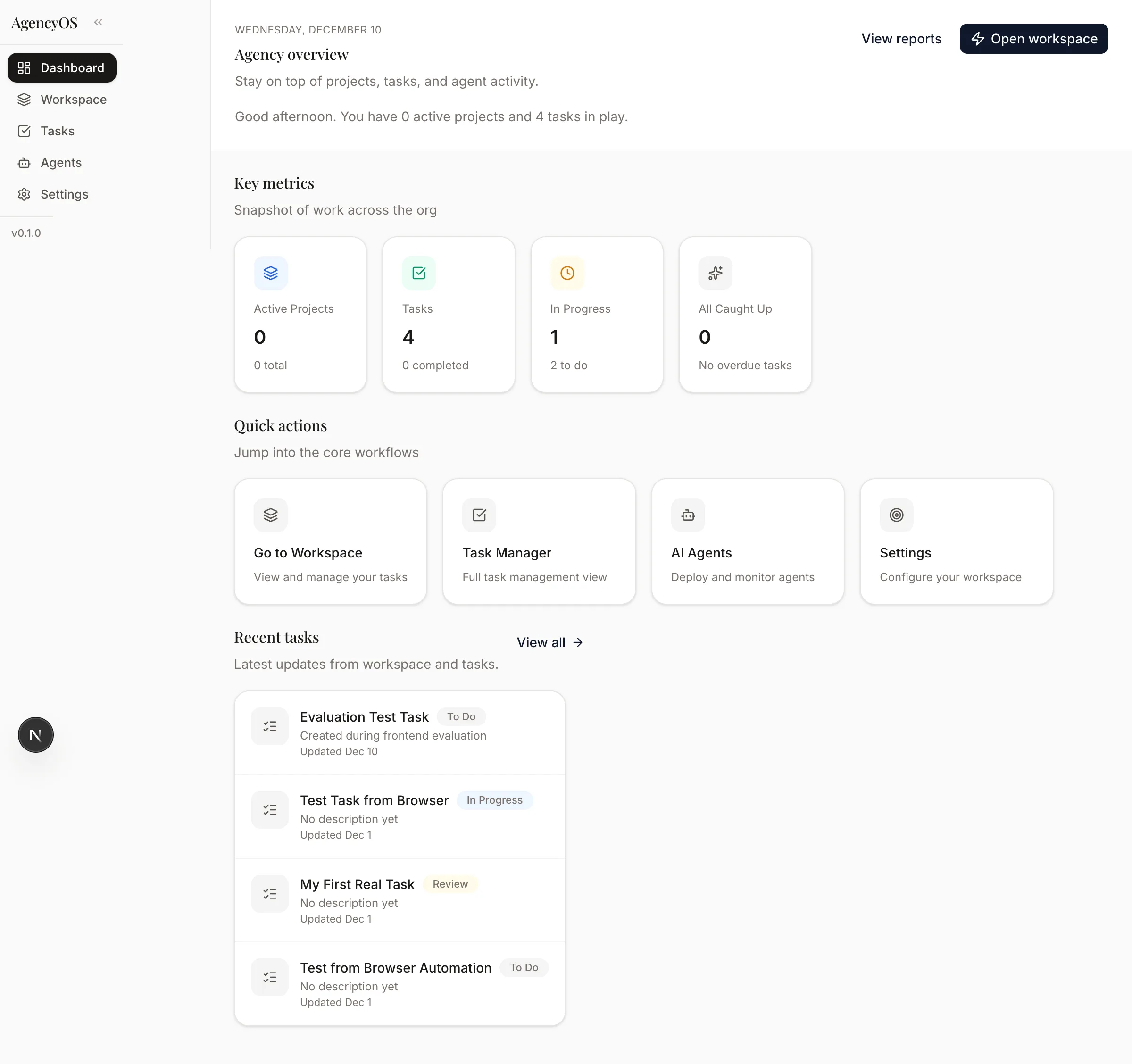Click the AI Agents robot icon card
This screenshot has width=1132, height=1064.
tap(687, 515)
